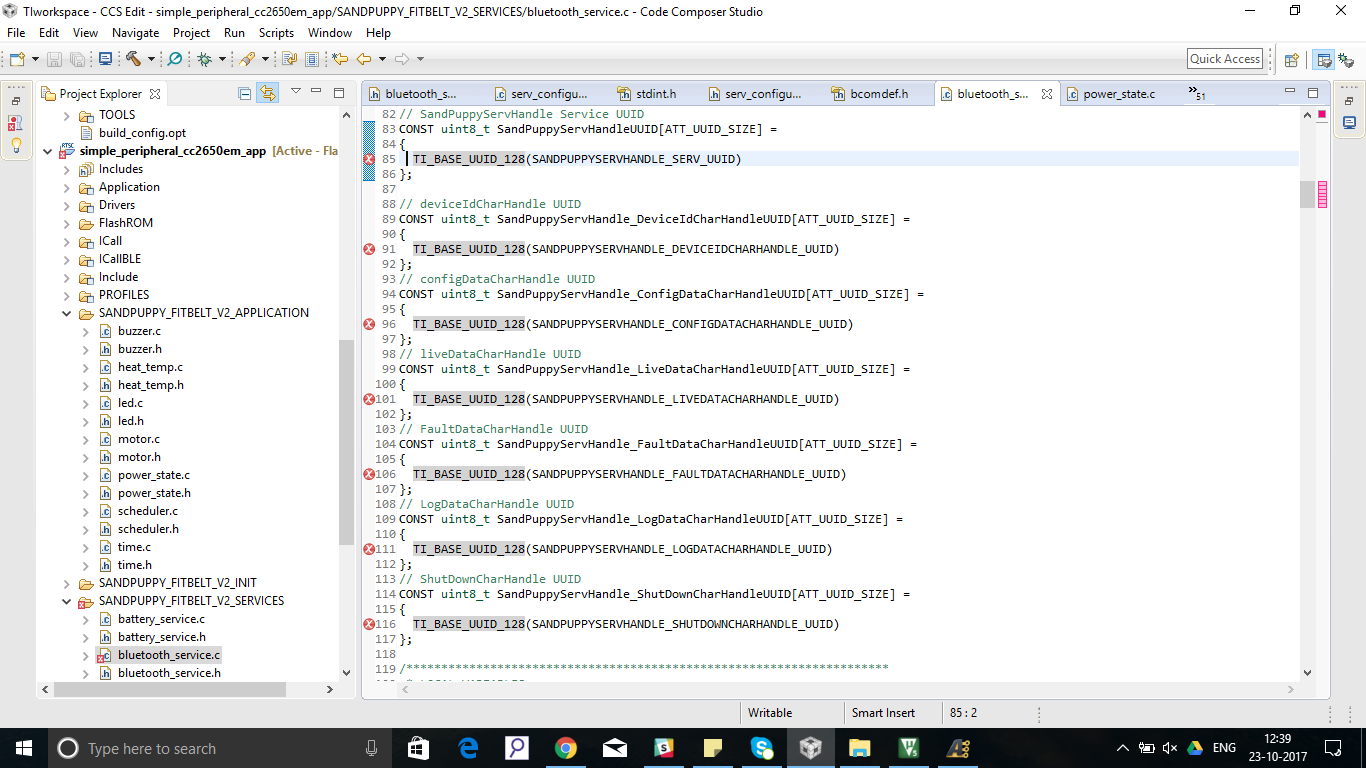1366x768 pixels.
Task: Open the New file dropdown arrow
Action: point(35,59)
